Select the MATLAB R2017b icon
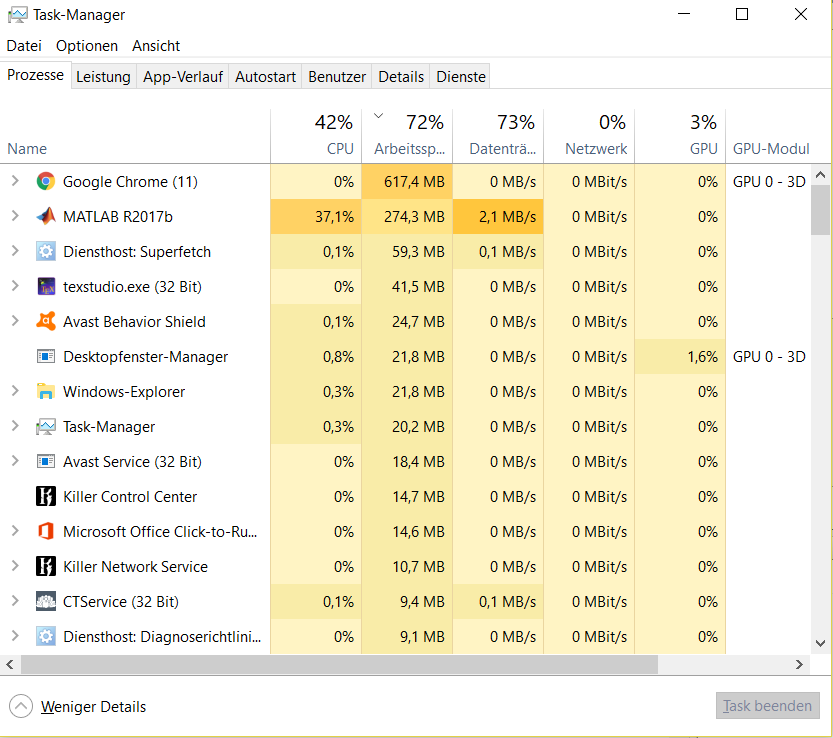The height and width of the screenshot is (738, 833). (45, 217)
